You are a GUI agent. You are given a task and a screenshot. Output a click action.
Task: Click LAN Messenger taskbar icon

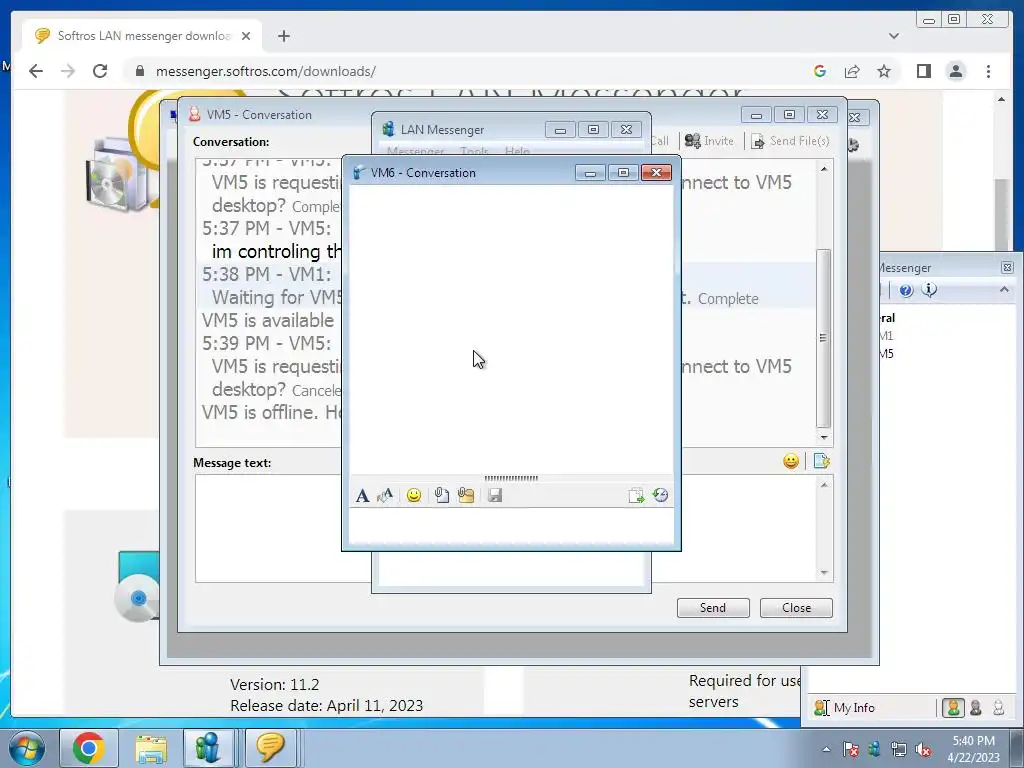[x=208, y=748]
